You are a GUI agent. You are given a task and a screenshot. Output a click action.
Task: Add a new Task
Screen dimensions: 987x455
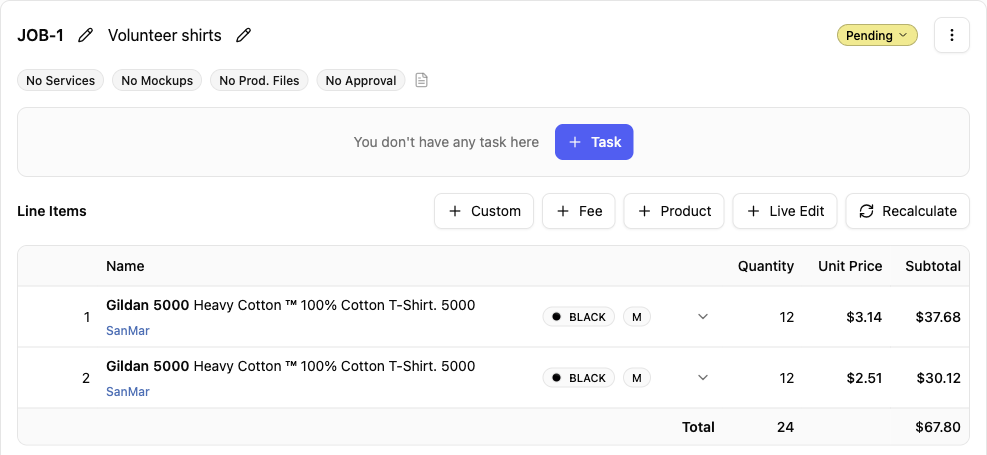[594, 142]
